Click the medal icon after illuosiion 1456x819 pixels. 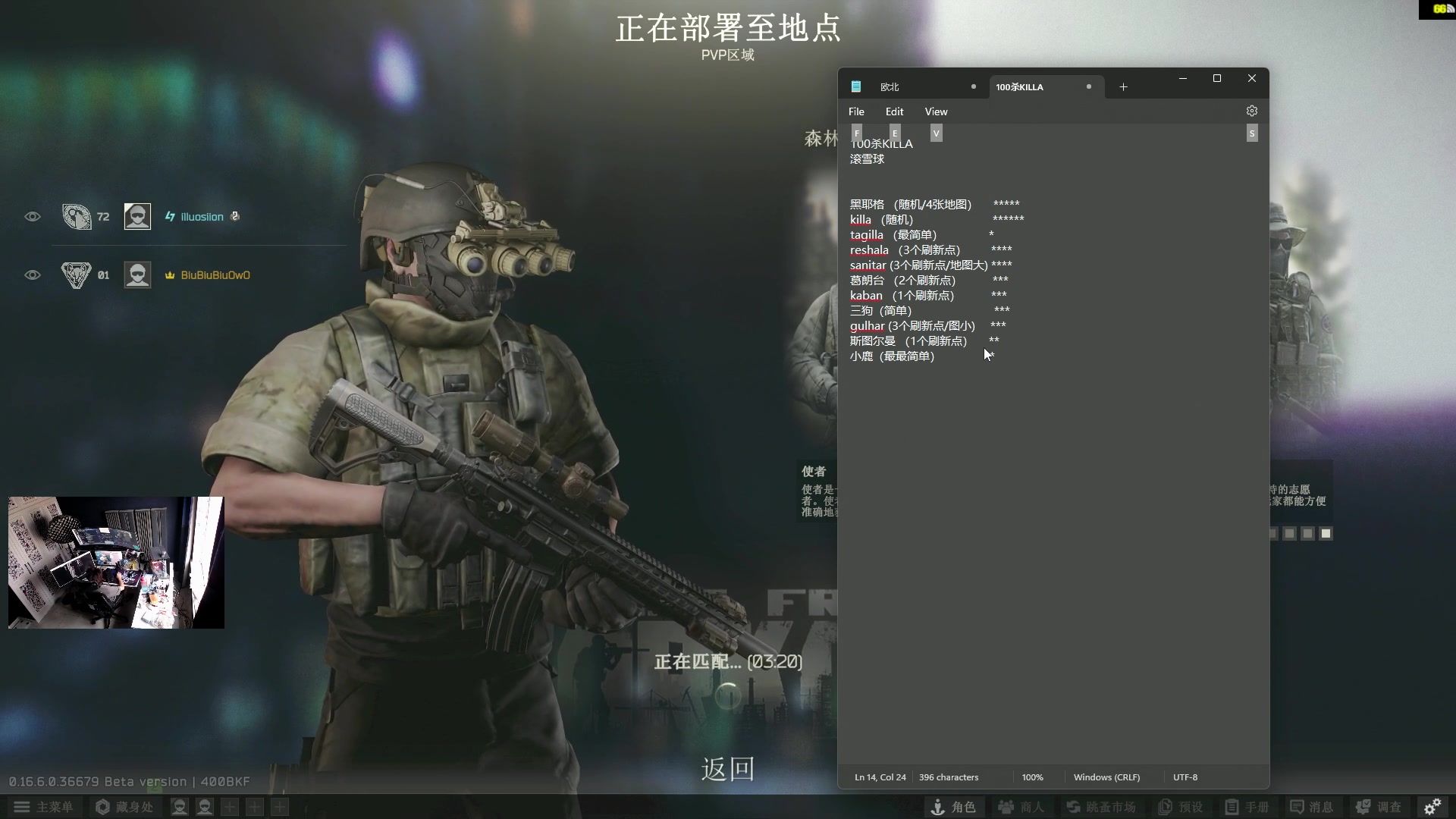click(x=235, y=217)
